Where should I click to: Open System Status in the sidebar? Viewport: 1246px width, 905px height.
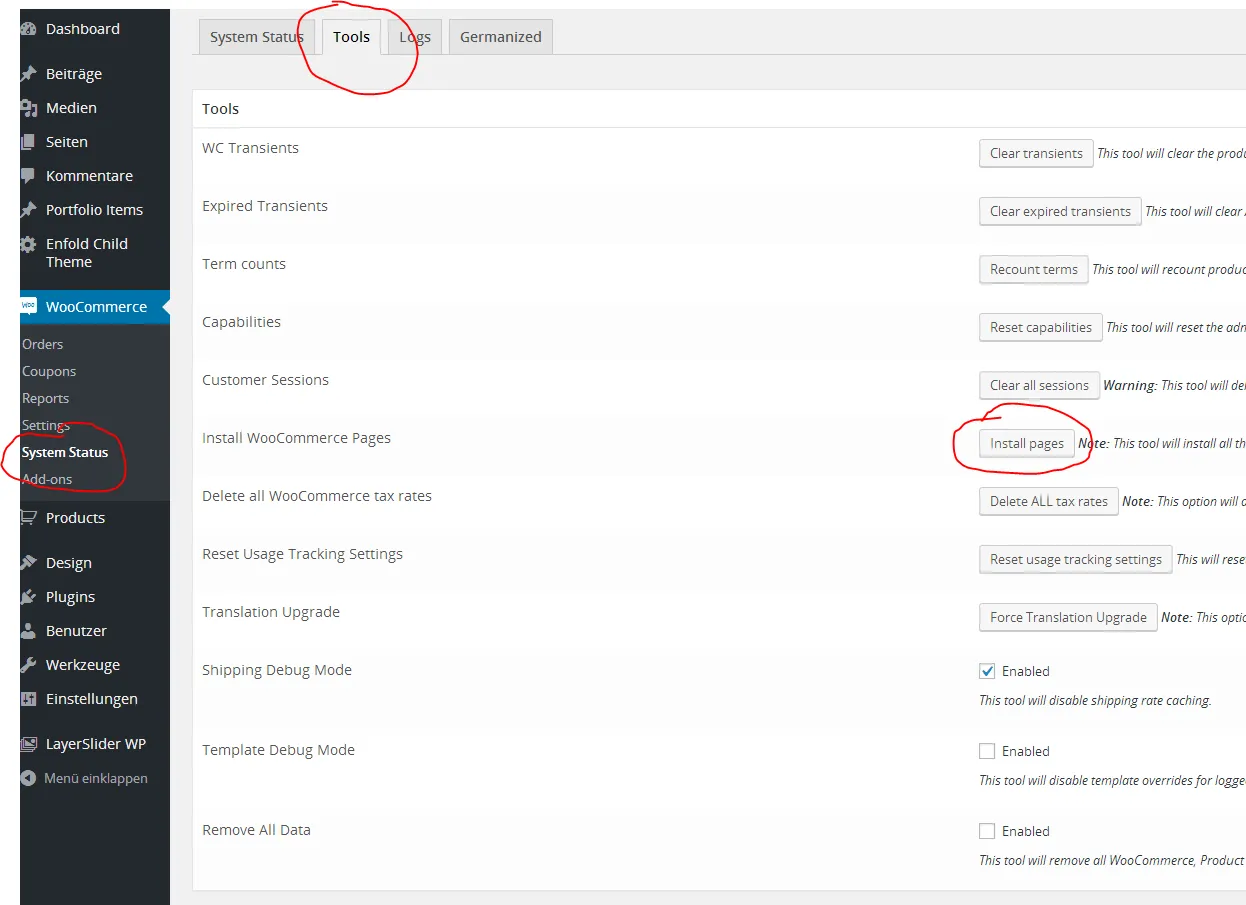[x=65, y=452]
